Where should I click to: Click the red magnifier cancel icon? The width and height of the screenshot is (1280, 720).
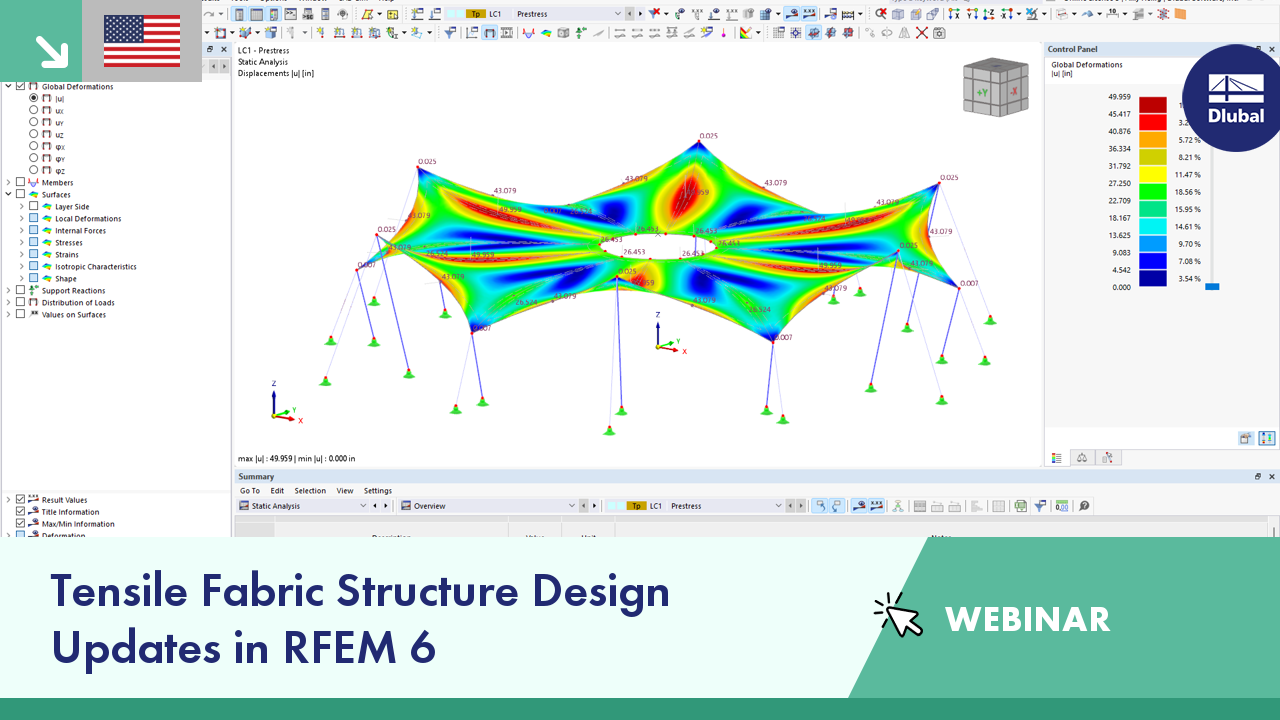click(880, 14)
